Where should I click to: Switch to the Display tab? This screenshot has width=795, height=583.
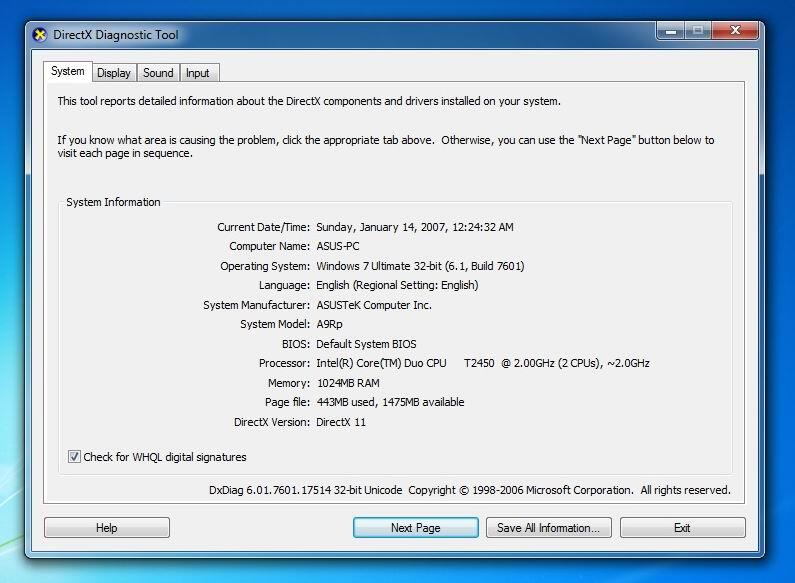point(114,73)
